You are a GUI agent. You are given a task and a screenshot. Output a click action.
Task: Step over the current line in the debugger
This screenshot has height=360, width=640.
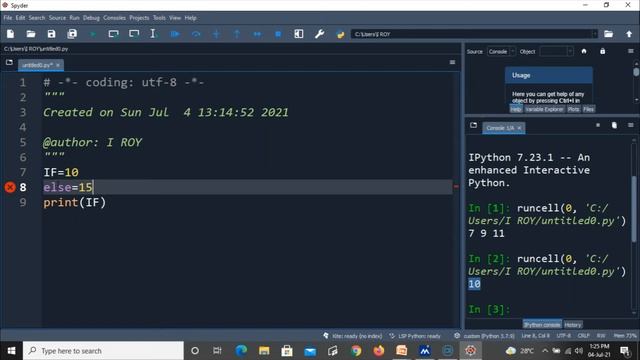click(196, 34)
